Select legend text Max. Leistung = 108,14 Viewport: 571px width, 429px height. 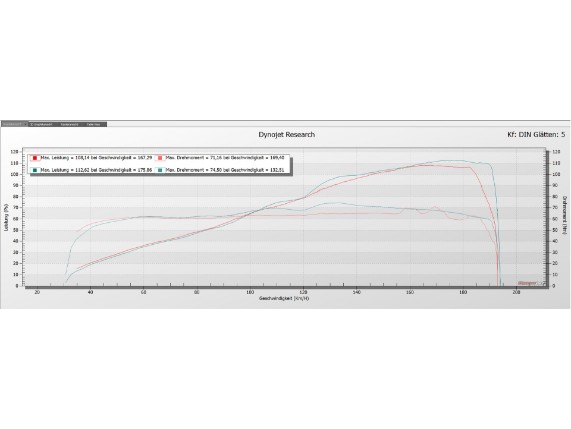pos(64,158)
